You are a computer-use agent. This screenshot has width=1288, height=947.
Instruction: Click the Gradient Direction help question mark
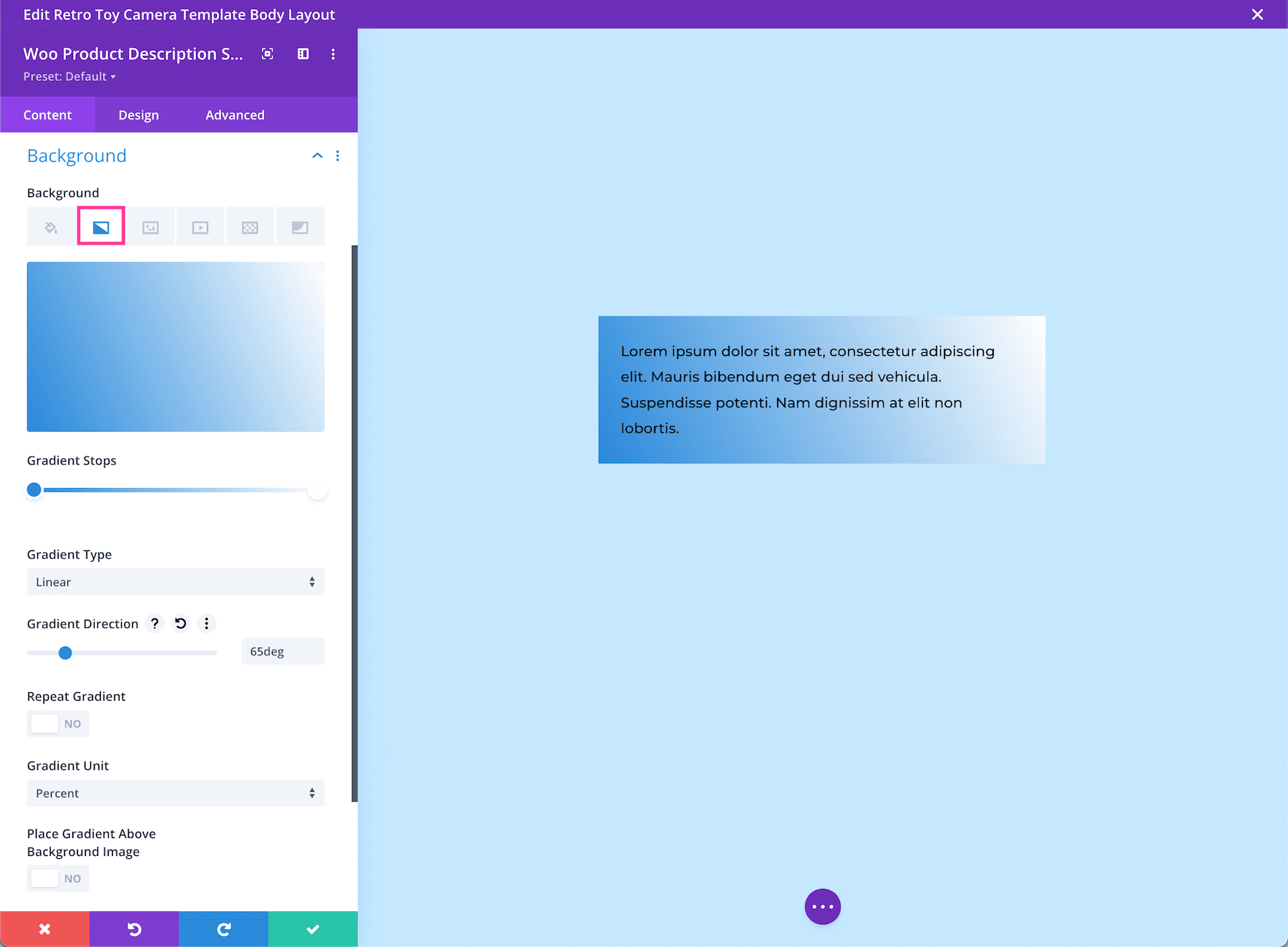click(154, 623)
